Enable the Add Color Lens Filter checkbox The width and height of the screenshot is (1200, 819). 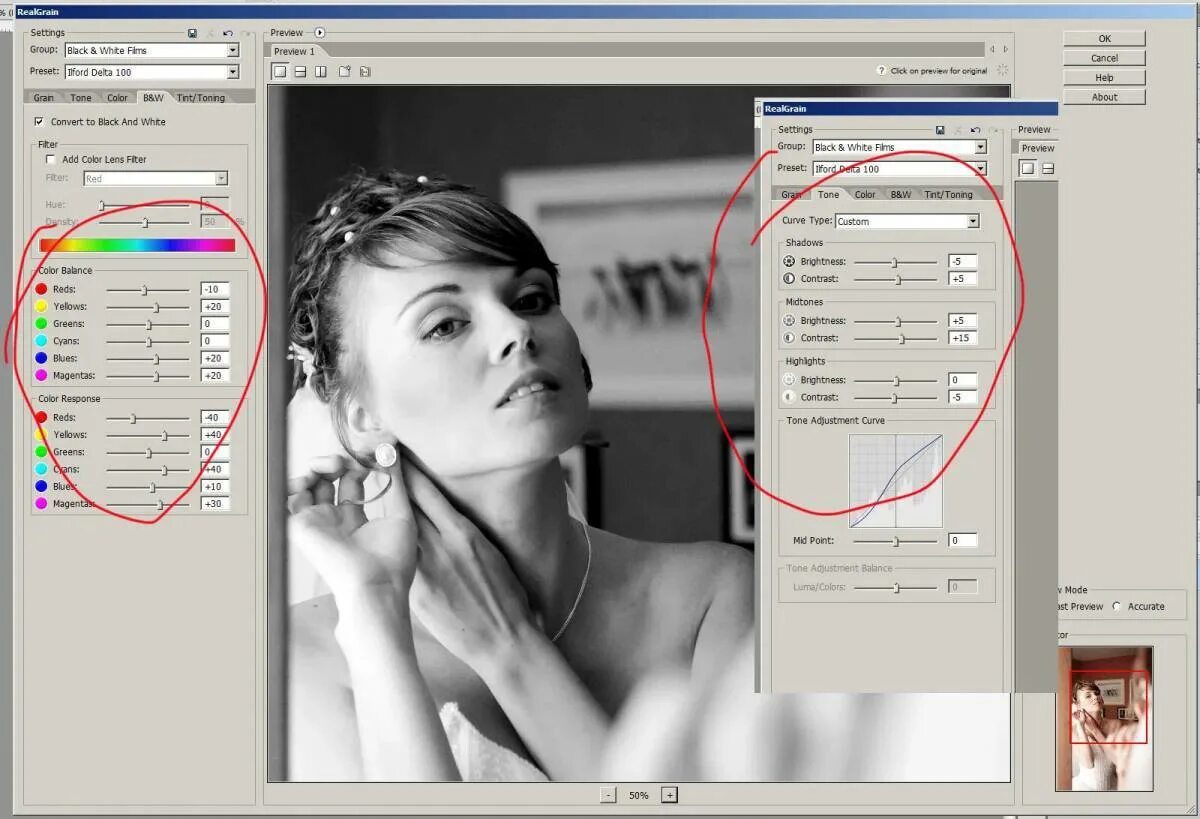(x=50, y=159)
